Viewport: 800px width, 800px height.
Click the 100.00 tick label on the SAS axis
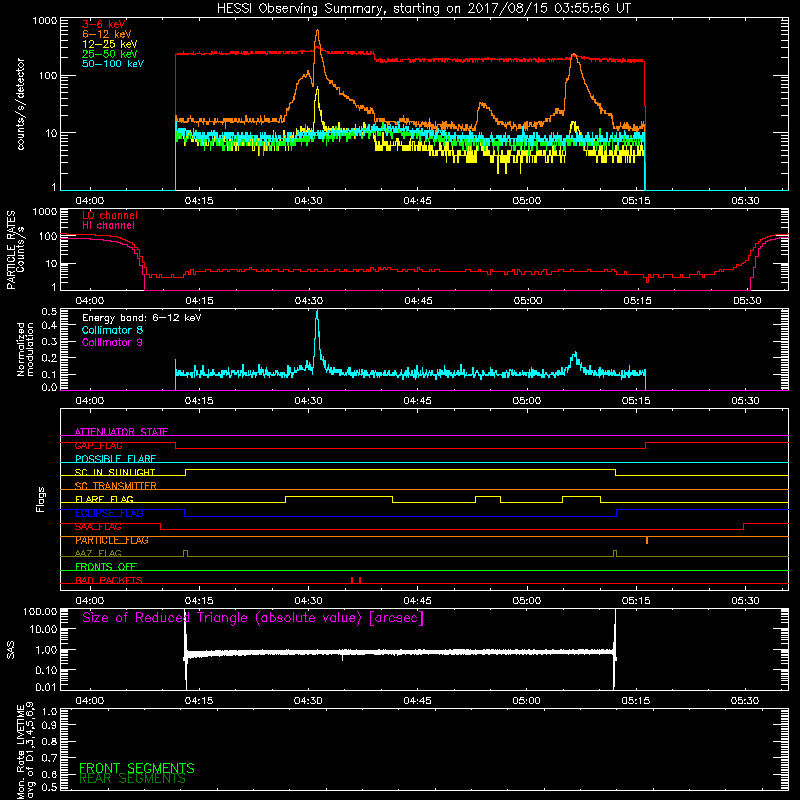(40, 611)
